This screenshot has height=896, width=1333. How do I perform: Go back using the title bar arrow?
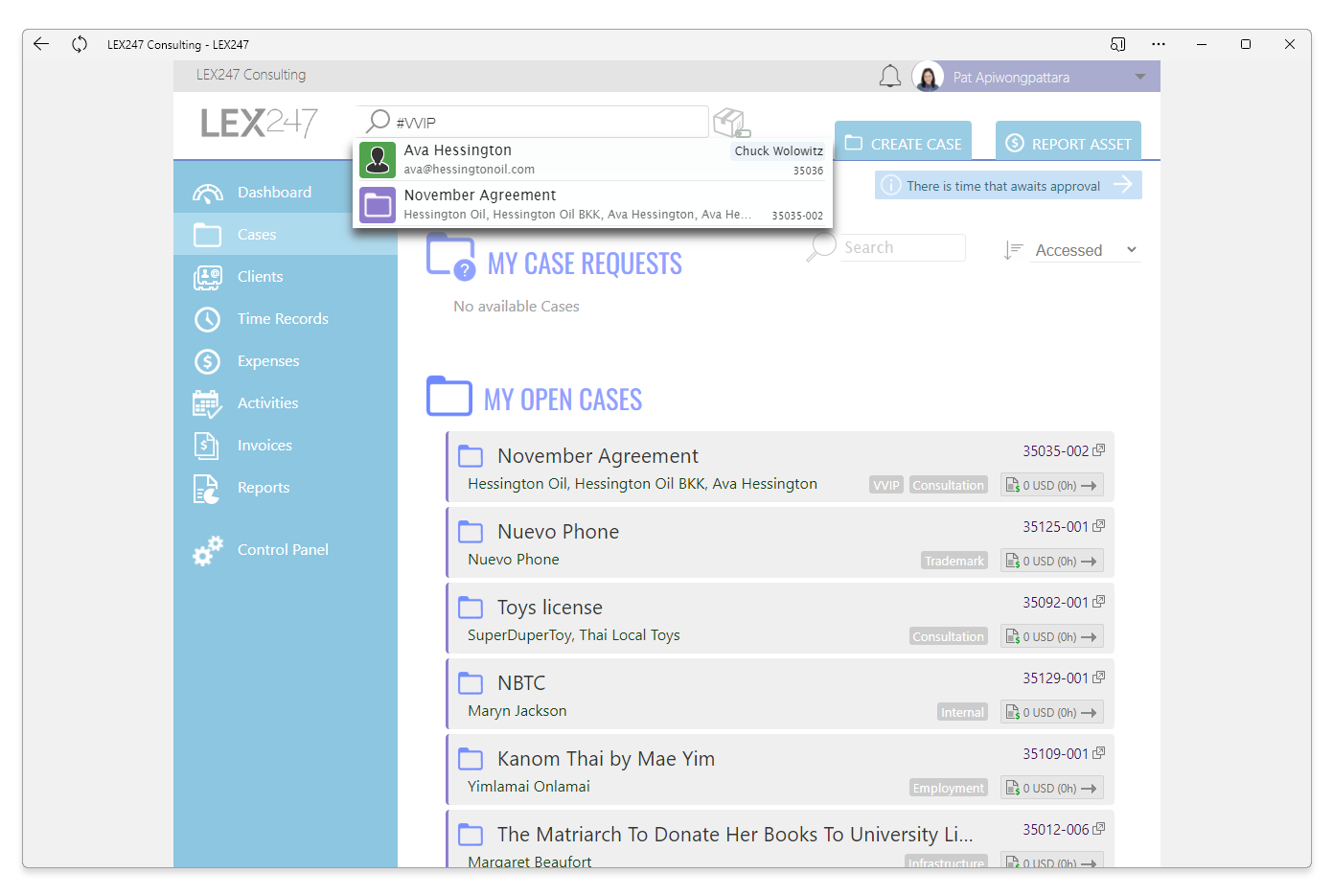coord(41,44)
